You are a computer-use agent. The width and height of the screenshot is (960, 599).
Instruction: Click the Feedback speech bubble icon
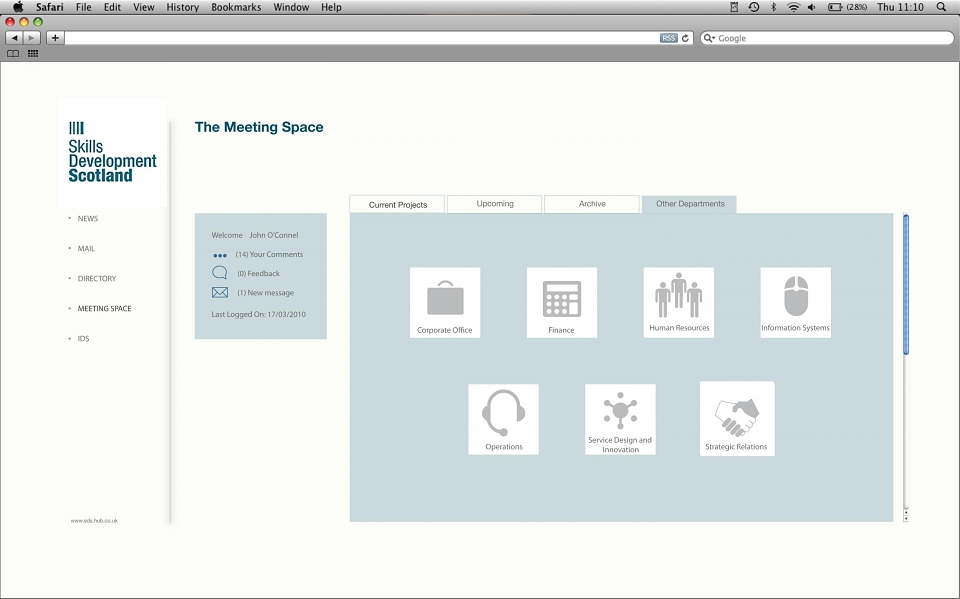tap(219, 273)
